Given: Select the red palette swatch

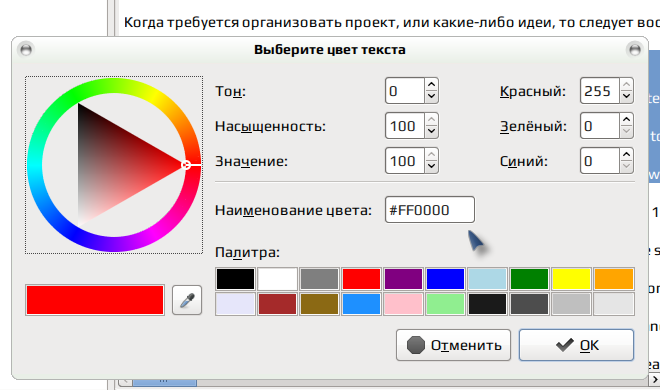Looking at the screenshot, I should (361, 279).
